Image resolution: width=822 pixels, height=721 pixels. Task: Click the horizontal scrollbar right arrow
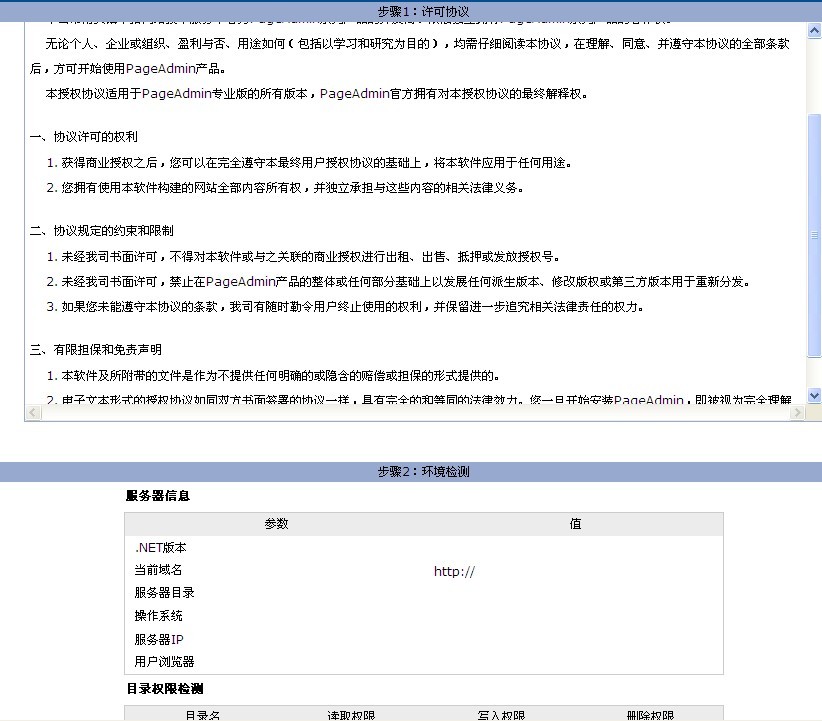pos(798,413)
